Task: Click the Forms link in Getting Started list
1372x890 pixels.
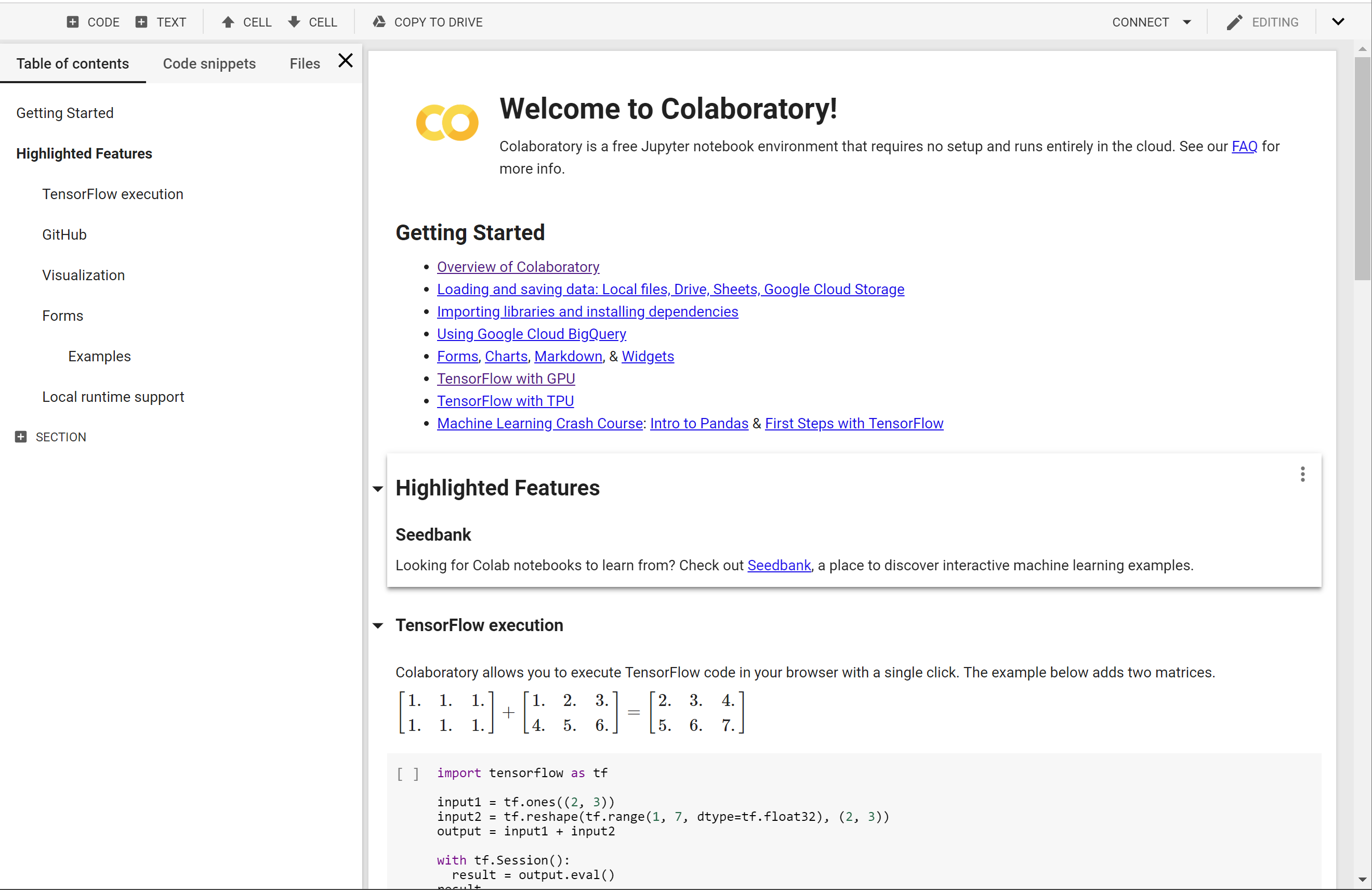Action: tap(457, 357)
